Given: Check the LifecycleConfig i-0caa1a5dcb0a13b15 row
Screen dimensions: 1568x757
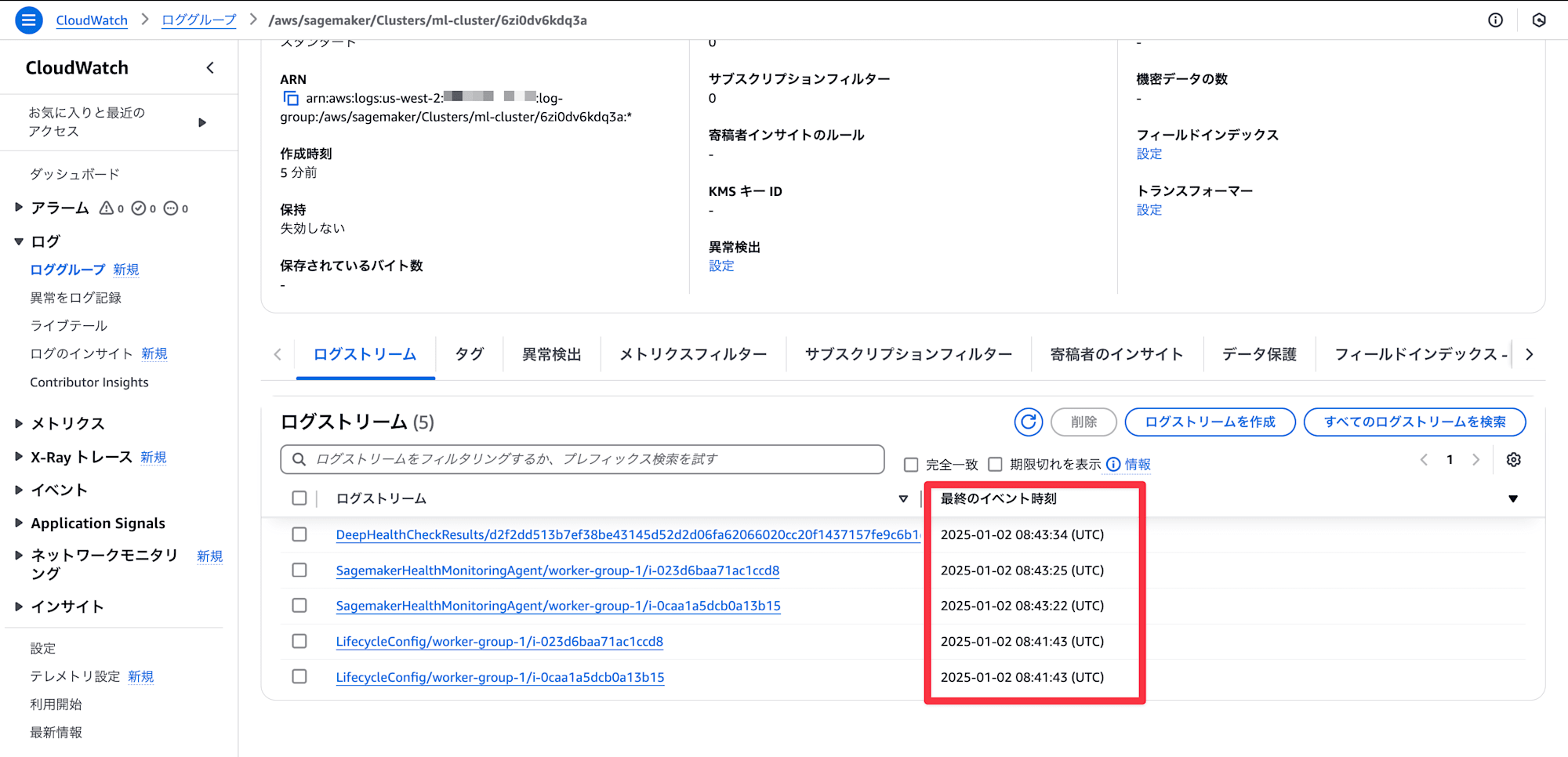Looking at the screenshot, I should coord(299,676).
